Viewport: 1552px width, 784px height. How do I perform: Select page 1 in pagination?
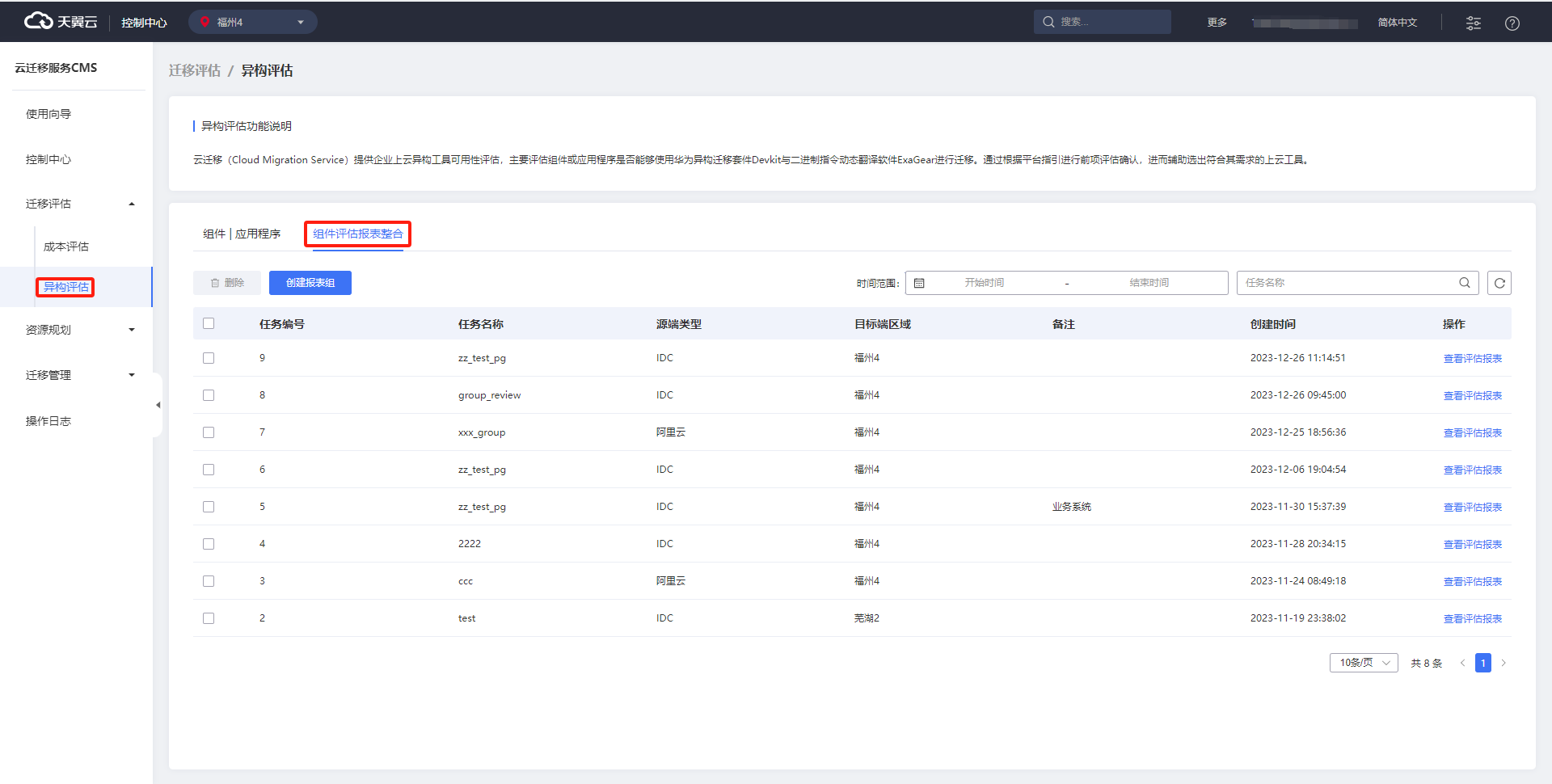pyautogui.click(x=1483, y=663)
